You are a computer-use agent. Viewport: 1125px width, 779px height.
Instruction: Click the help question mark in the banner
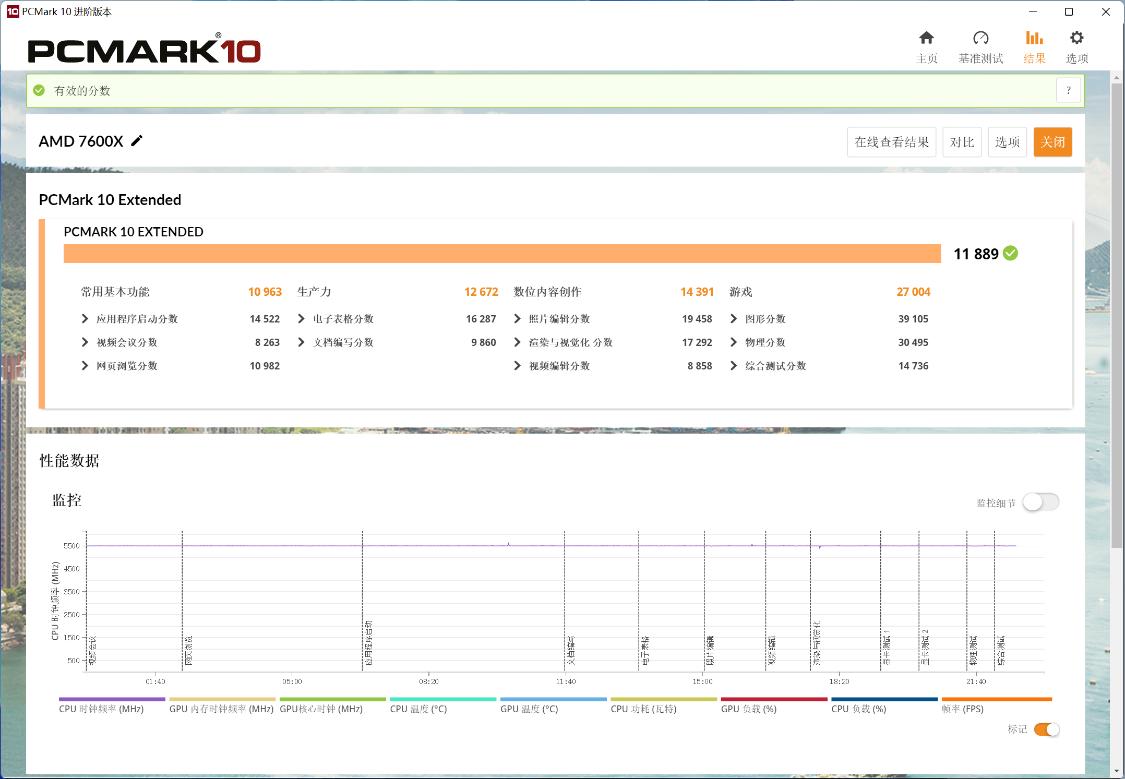click(1068, 90)
